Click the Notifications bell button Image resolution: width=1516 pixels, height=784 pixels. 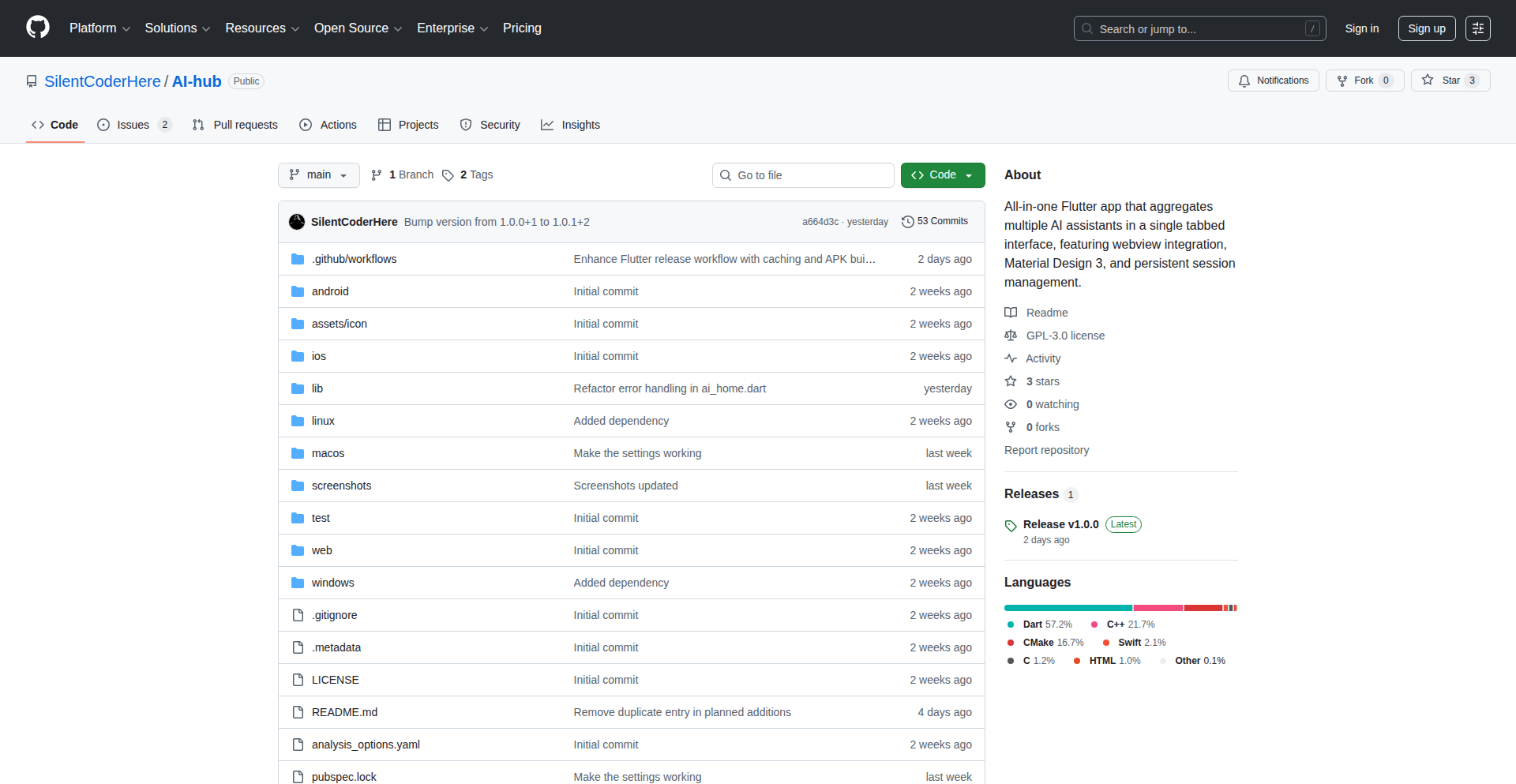pos(1273,81)
